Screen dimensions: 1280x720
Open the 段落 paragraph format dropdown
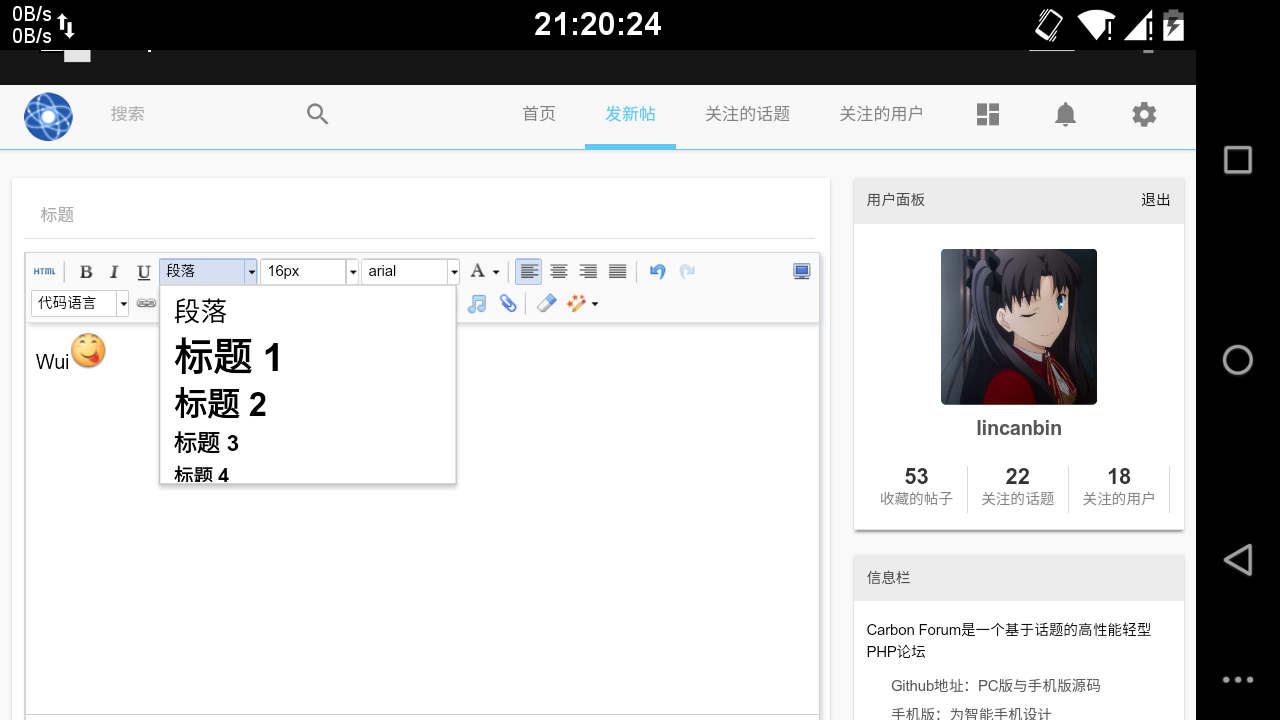(x=208, y=271)
